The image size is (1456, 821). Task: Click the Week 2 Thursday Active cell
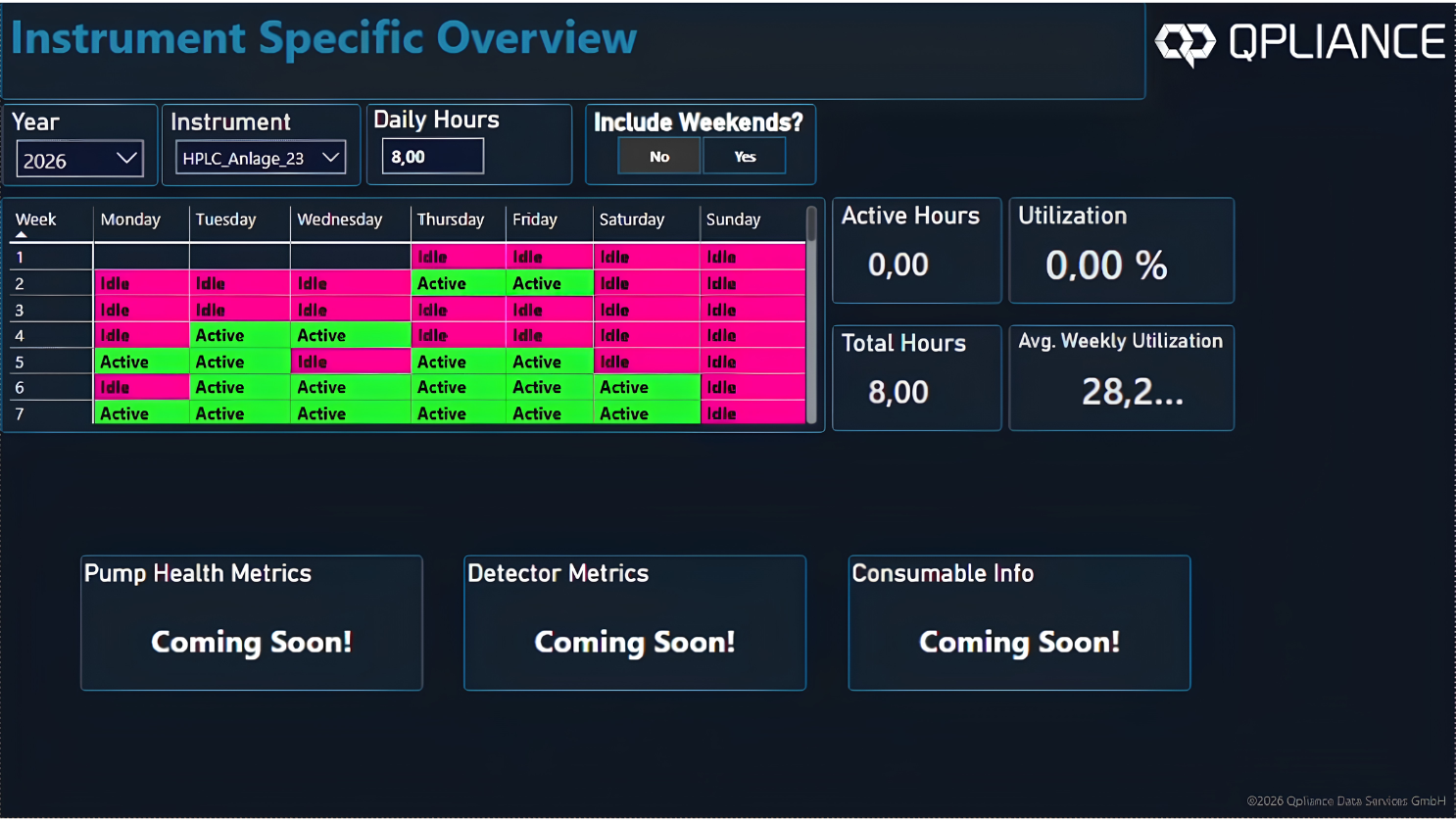(459, 283)
